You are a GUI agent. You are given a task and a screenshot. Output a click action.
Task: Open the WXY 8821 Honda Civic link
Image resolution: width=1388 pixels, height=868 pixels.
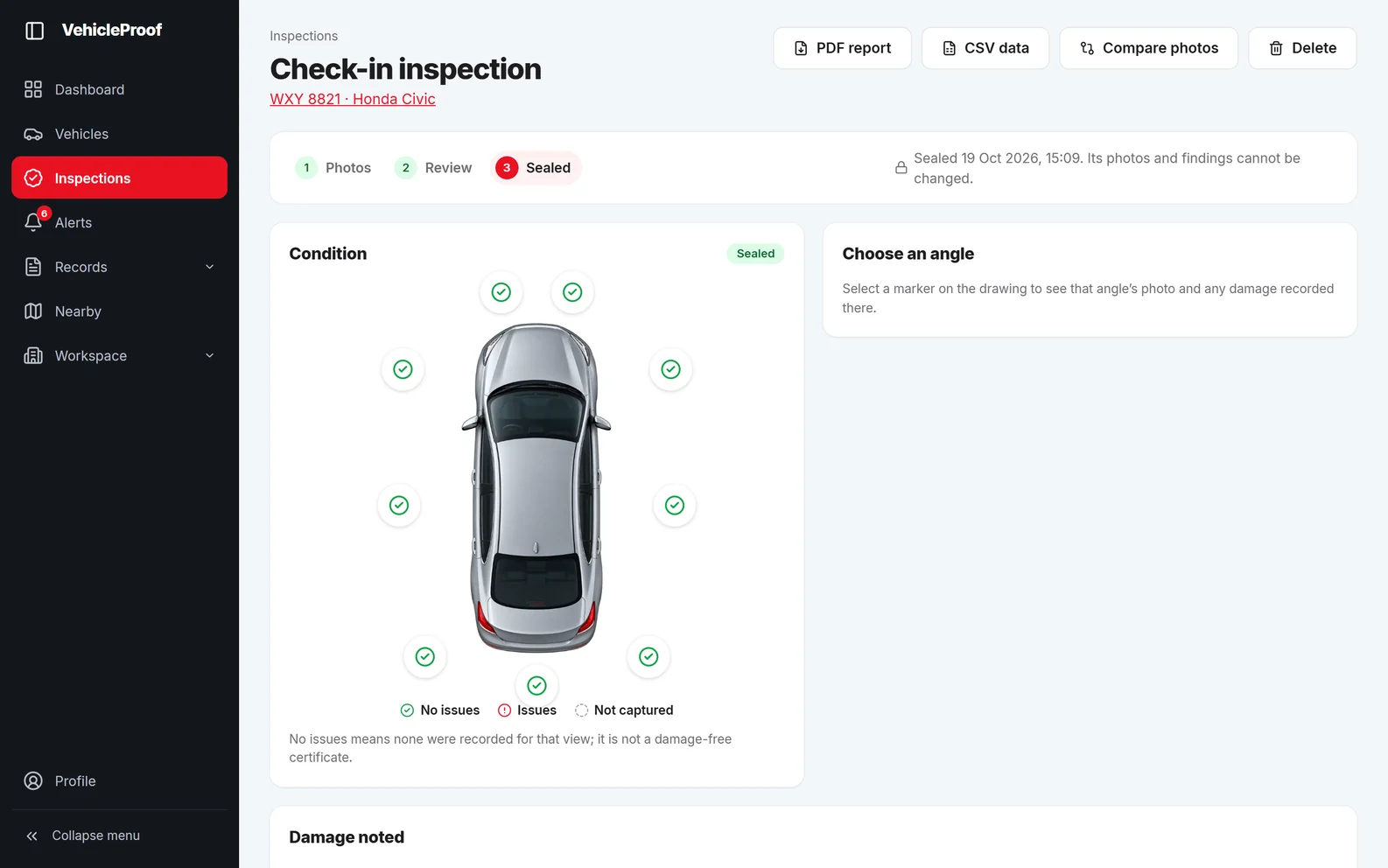[x=353, y=99]
